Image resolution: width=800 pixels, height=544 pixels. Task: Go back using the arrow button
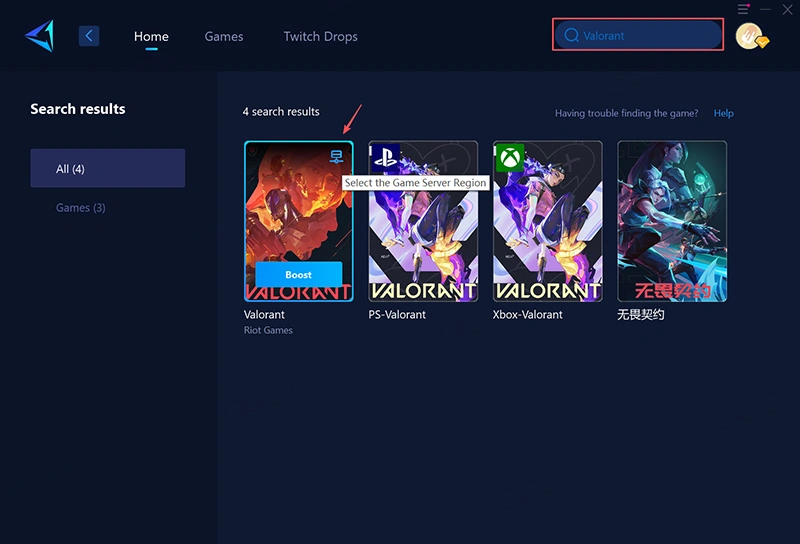[89, 36]
